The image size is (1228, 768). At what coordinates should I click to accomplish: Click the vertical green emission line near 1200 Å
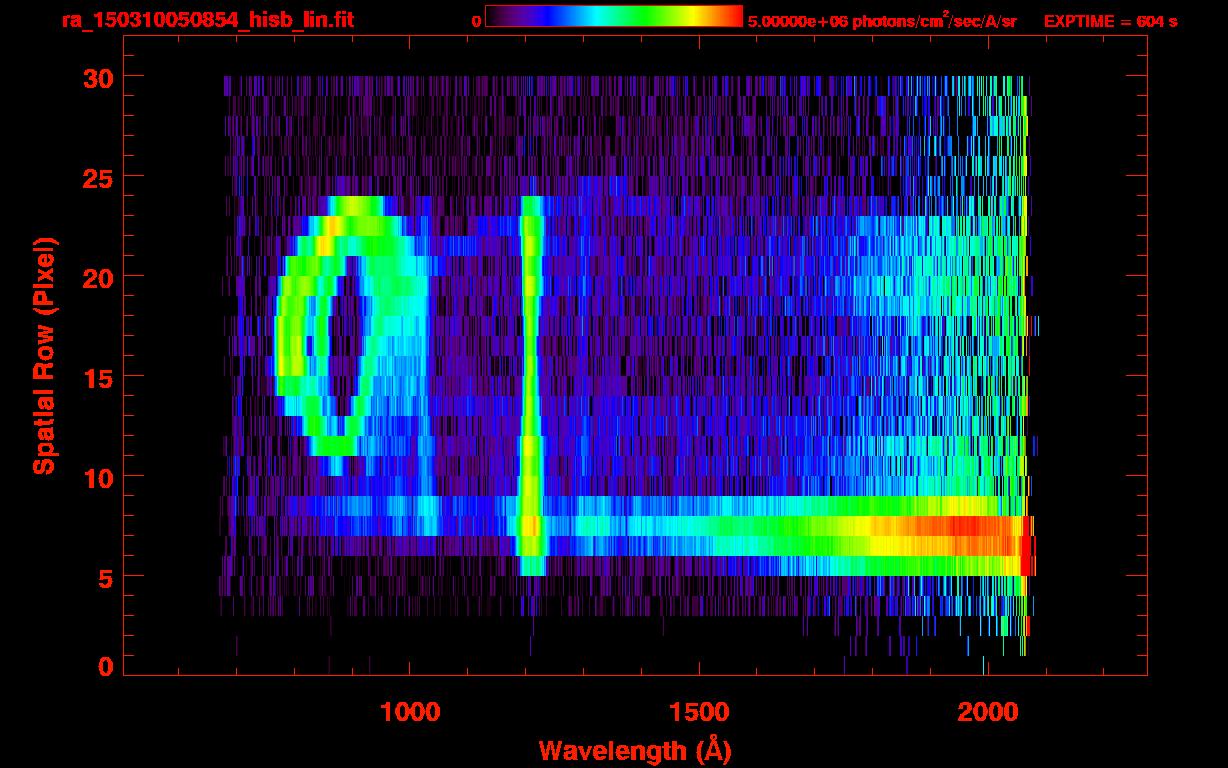(x=531, y=385)
